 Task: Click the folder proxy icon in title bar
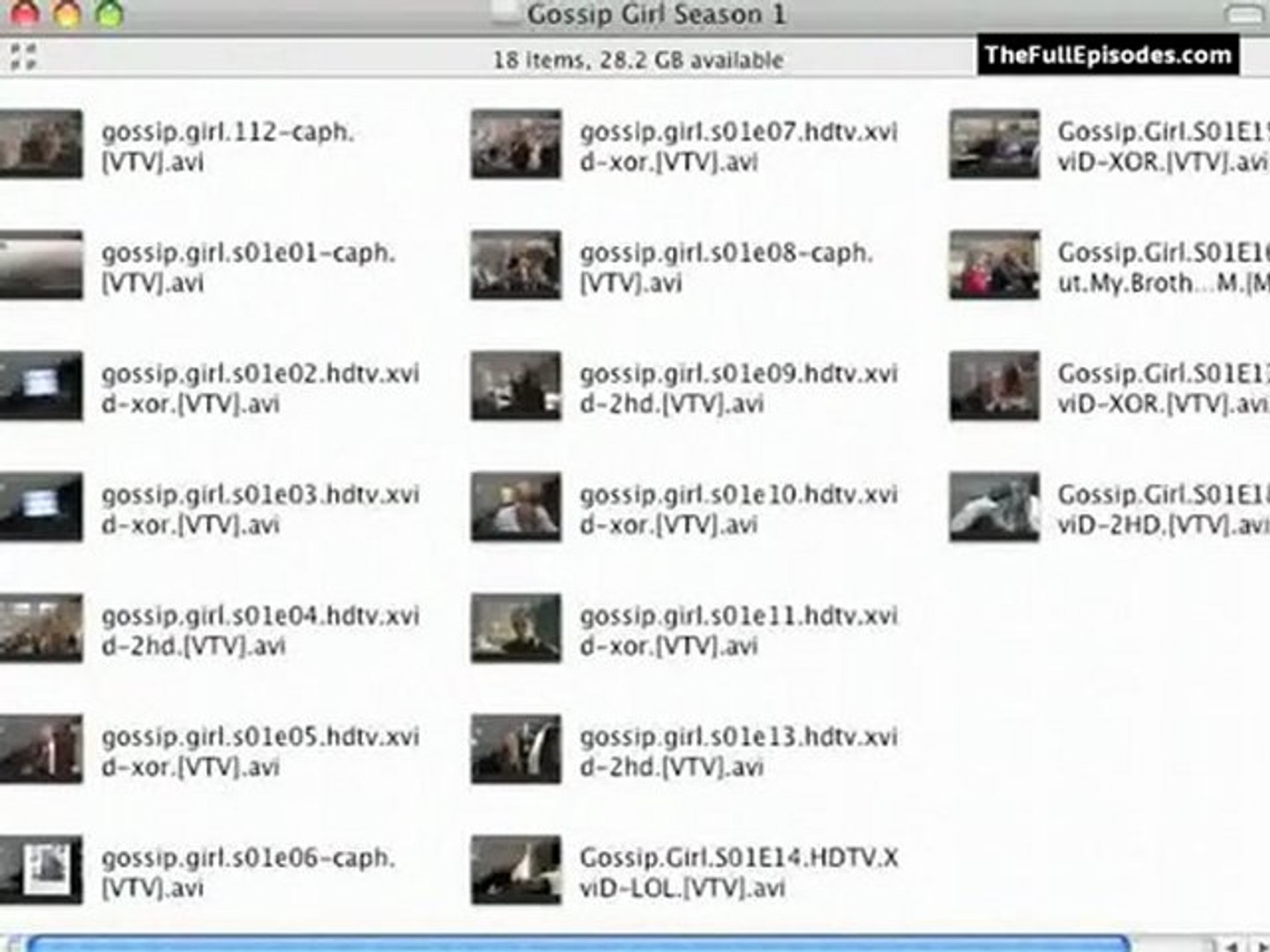pos(505,11)
